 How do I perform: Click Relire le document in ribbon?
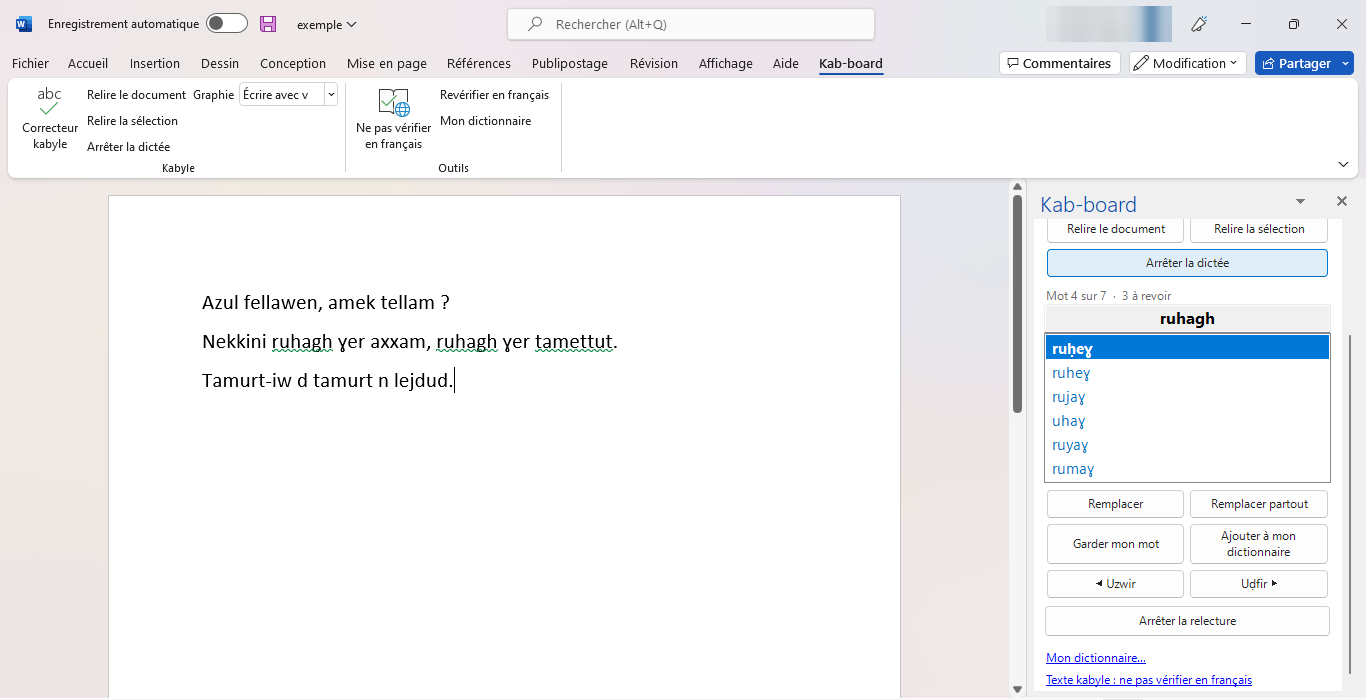(136, 95)
